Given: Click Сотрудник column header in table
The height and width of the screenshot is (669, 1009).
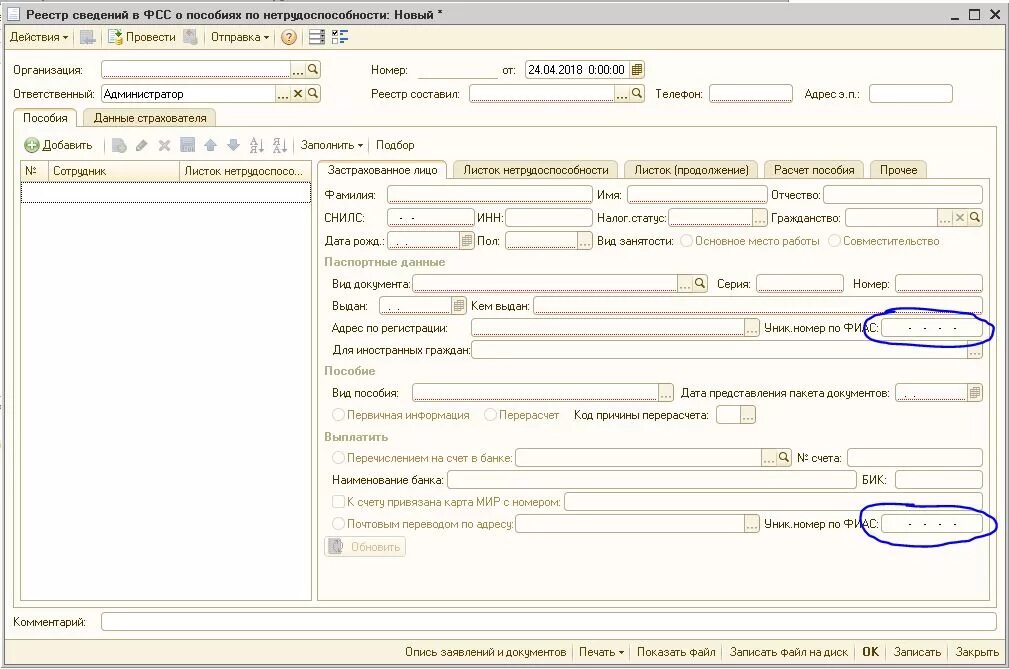Looking at the screenshot, I should coord(114,171).
